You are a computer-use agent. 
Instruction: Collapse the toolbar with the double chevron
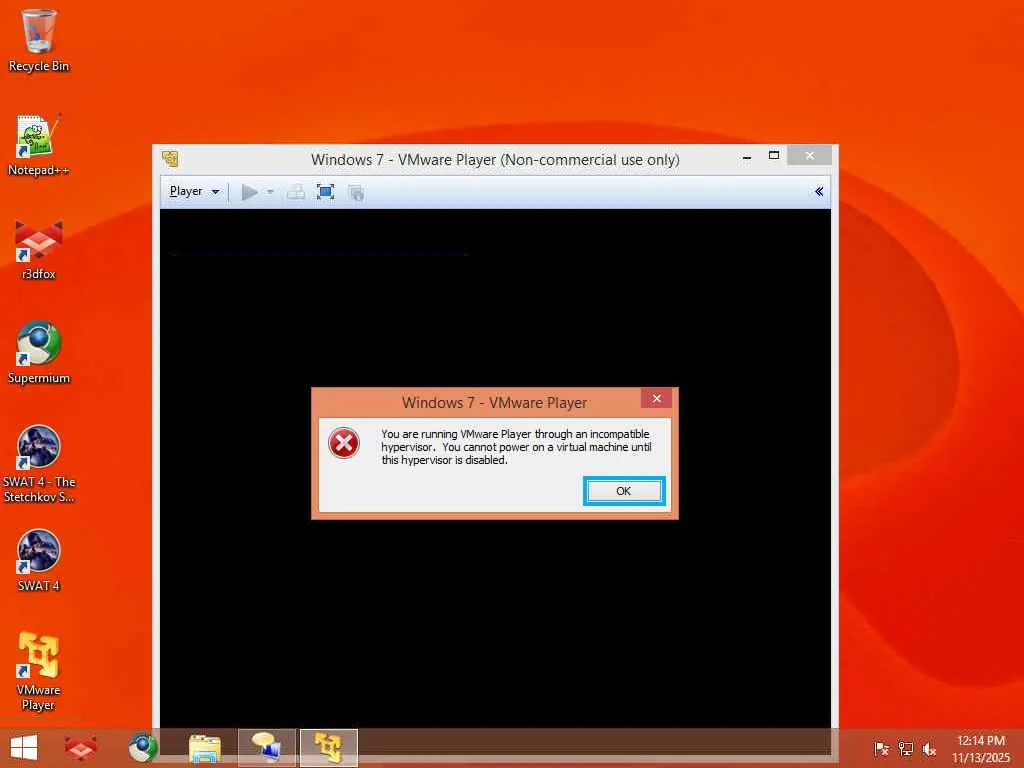819,191
